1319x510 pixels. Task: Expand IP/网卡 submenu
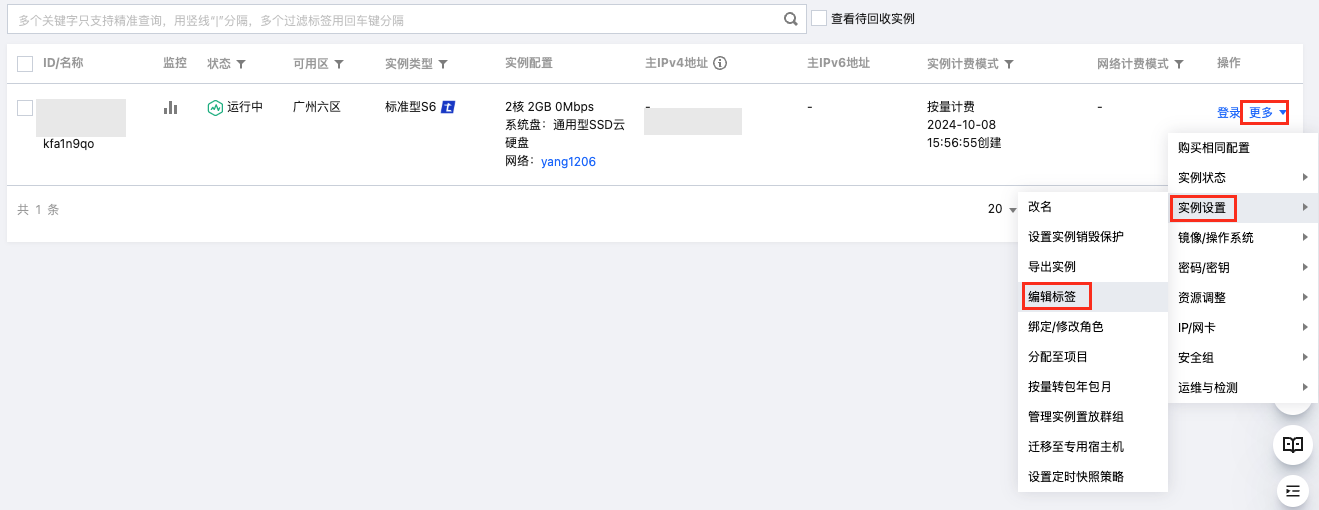coord(1243,327)
